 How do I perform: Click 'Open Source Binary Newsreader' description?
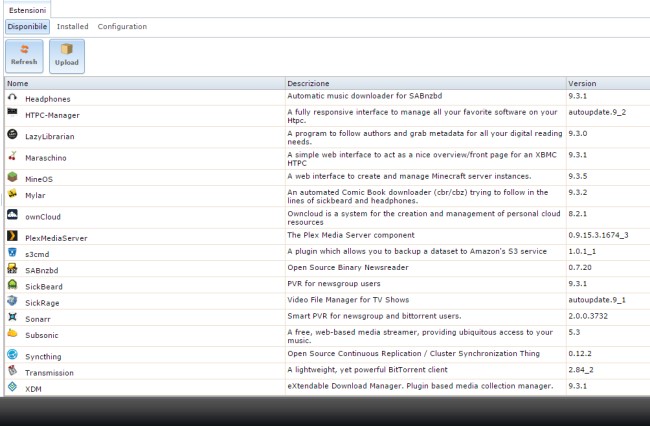click(348, 267)
